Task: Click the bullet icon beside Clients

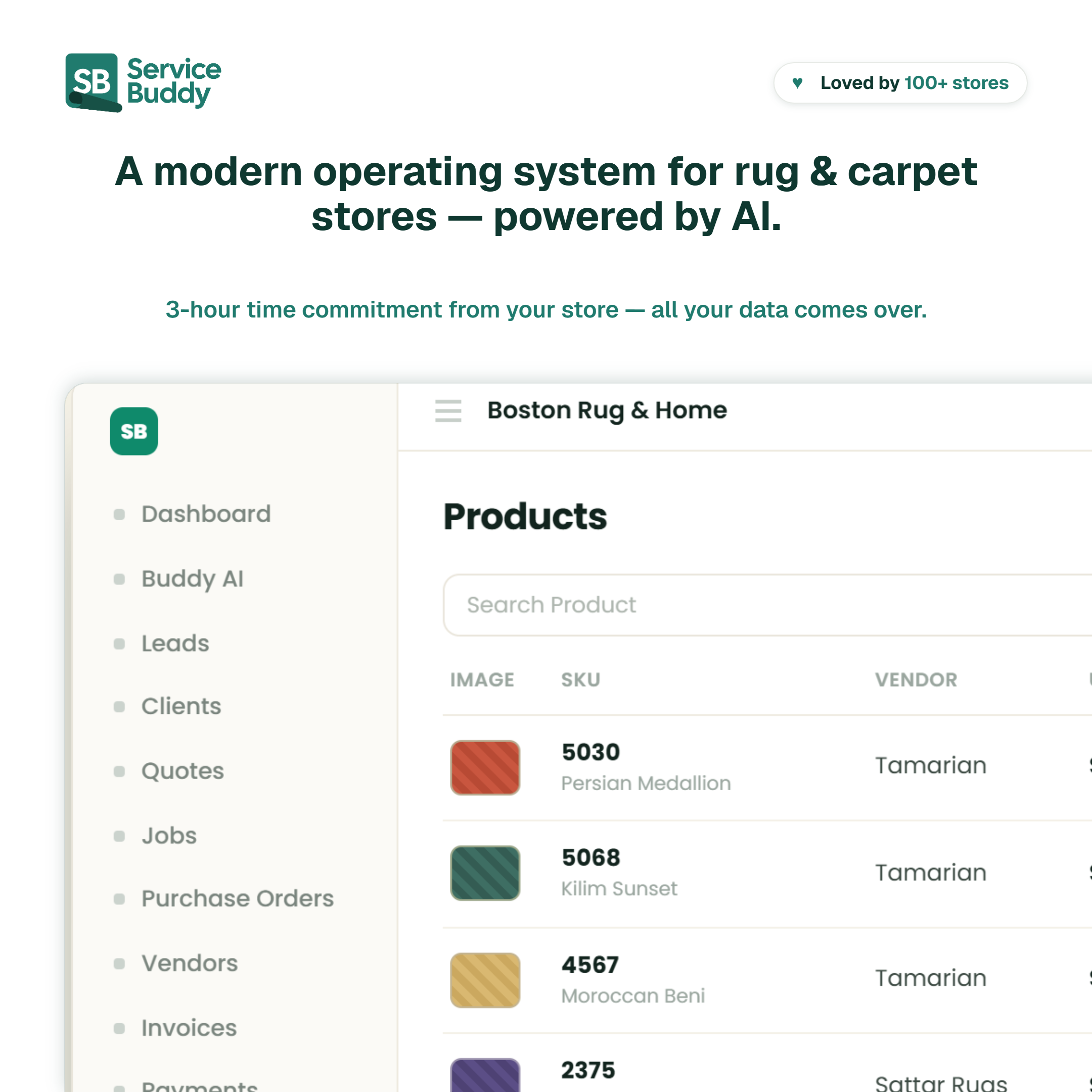Action: point(119,707)
